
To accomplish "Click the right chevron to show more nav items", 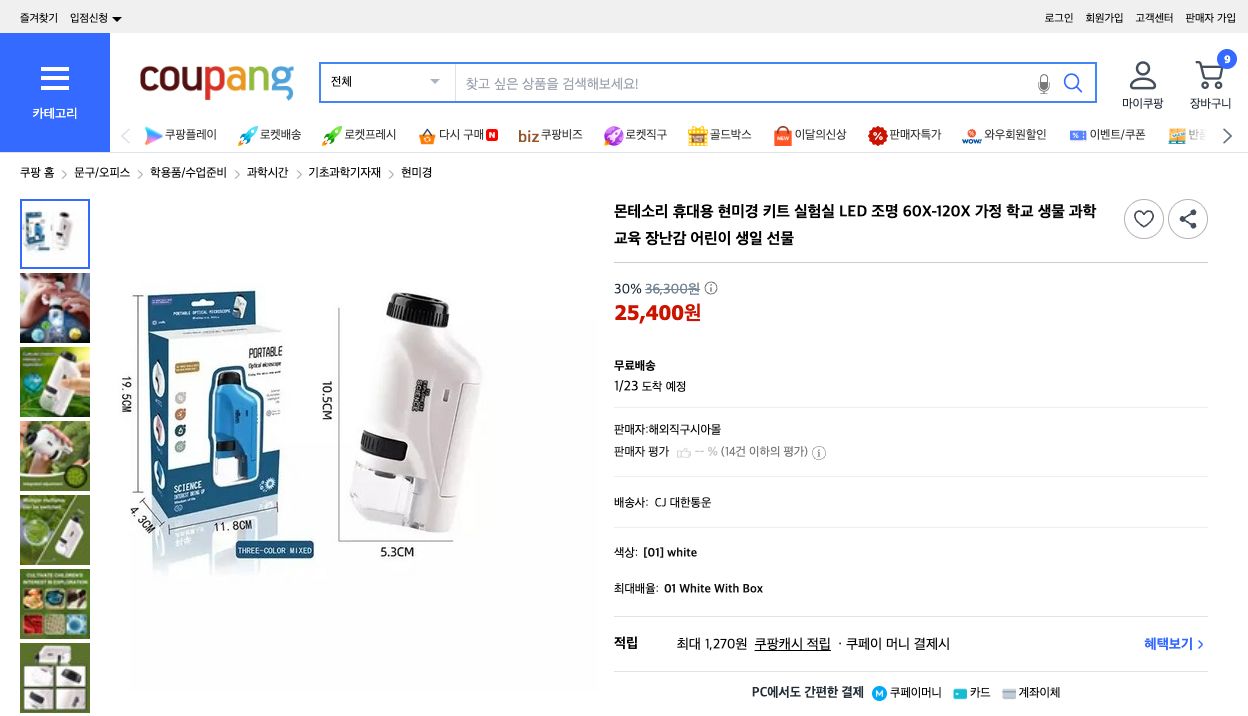I will point(1226,135).
